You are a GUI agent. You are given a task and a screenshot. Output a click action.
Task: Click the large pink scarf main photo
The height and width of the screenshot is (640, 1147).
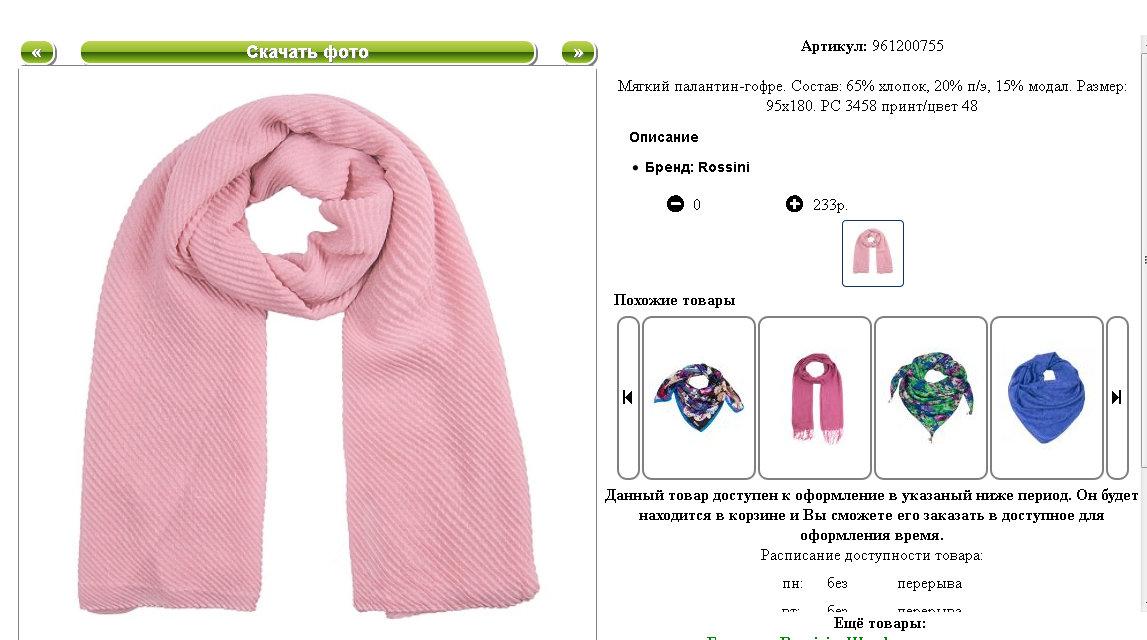click(308, 355)
